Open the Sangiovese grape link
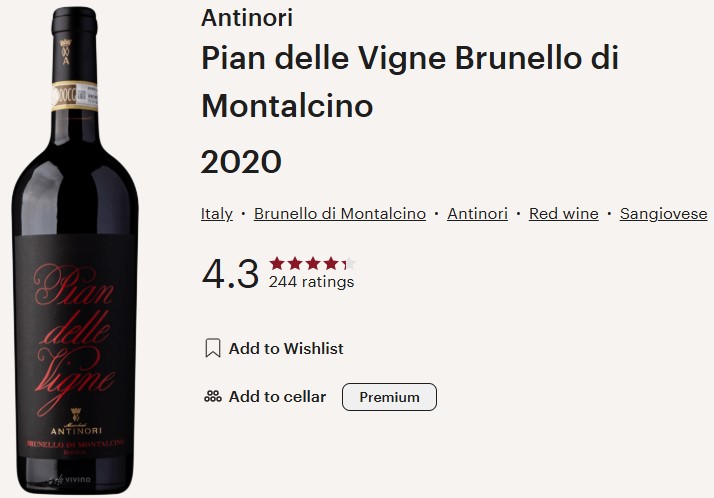The height and width of the screenshot is (498, 714). click(x=663, y=214)
